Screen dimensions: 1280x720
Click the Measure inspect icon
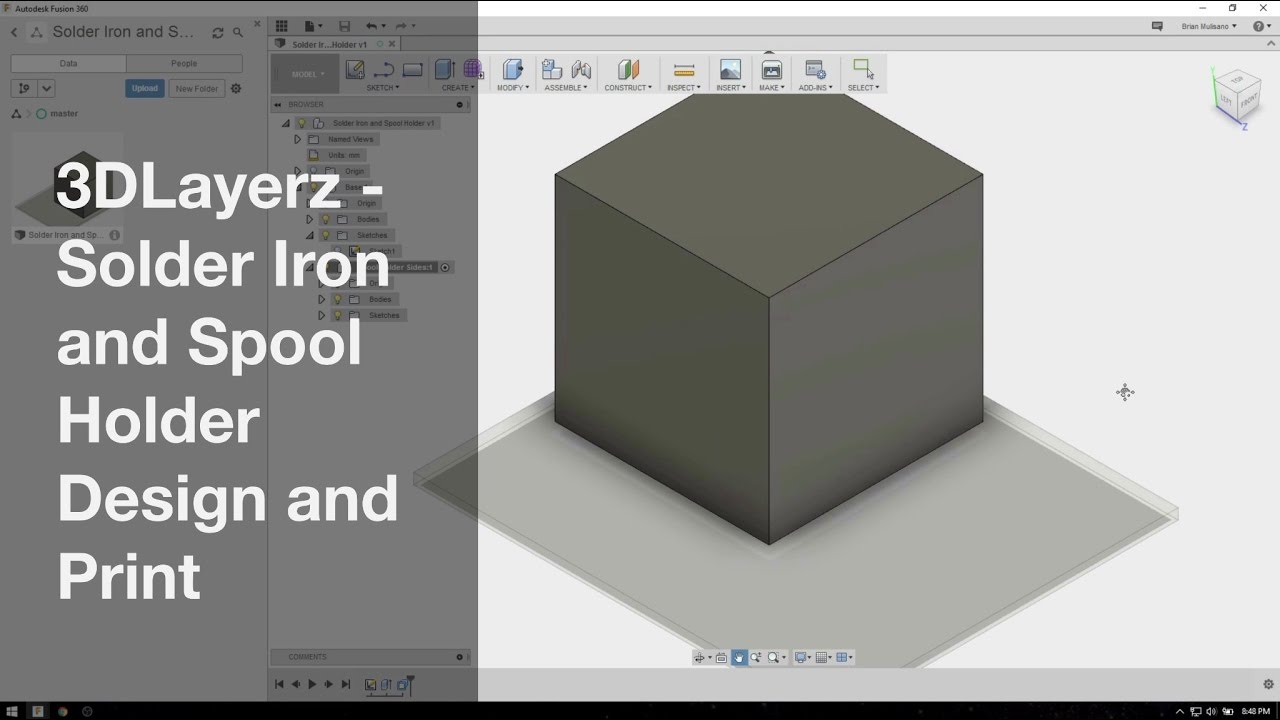684,70
